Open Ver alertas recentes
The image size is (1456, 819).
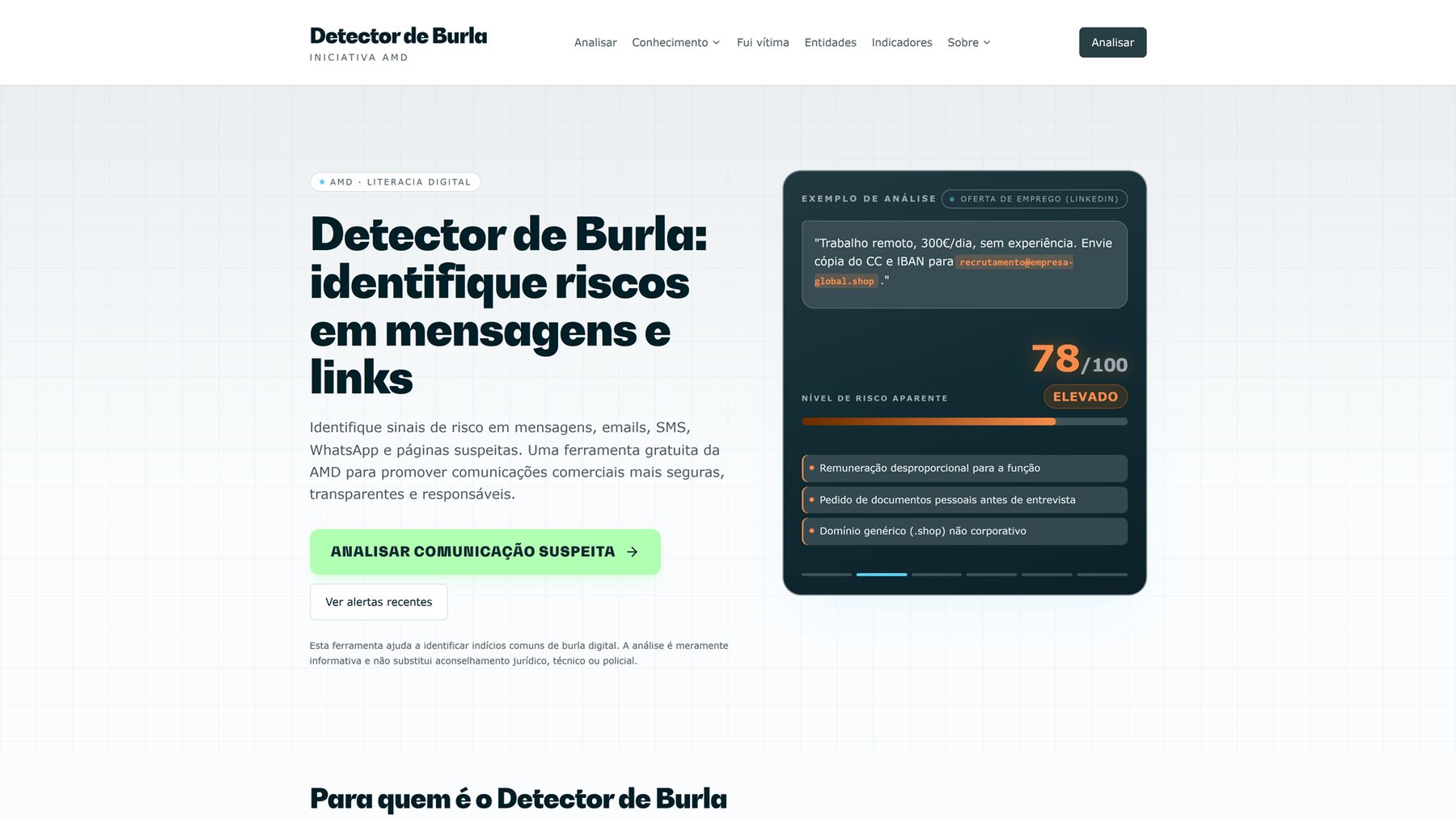379,602
